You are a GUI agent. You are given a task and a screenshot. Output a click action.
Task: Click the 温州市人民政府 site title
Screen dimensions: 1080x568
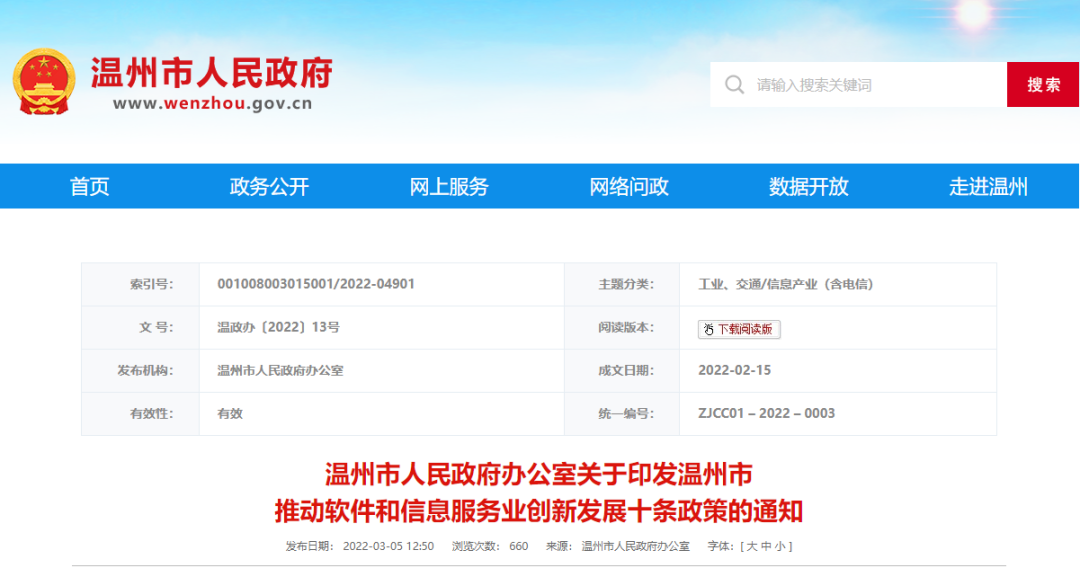[x=212, y=73]
